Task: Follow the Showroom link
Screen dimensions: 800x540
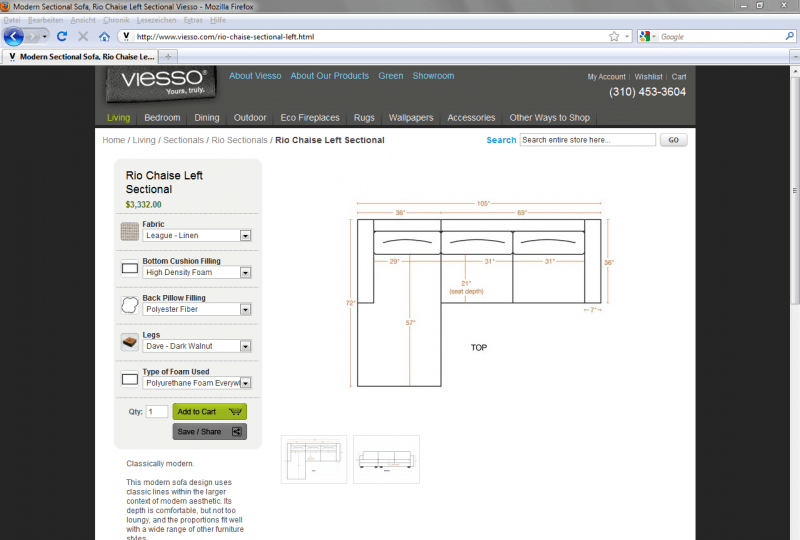Action: [433, 76]
